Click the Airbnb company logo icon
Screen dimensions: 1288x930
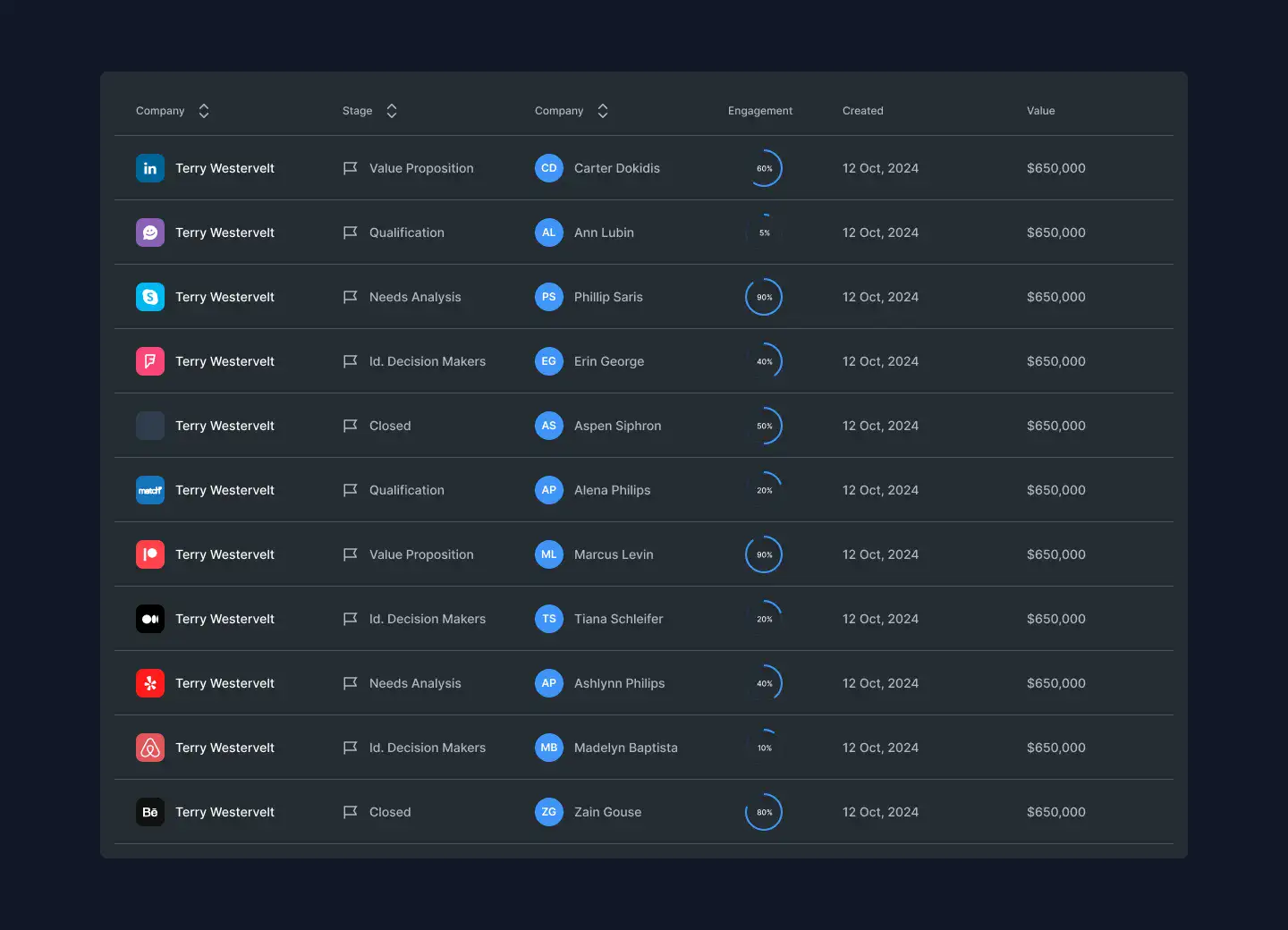(x=150, y=748)
